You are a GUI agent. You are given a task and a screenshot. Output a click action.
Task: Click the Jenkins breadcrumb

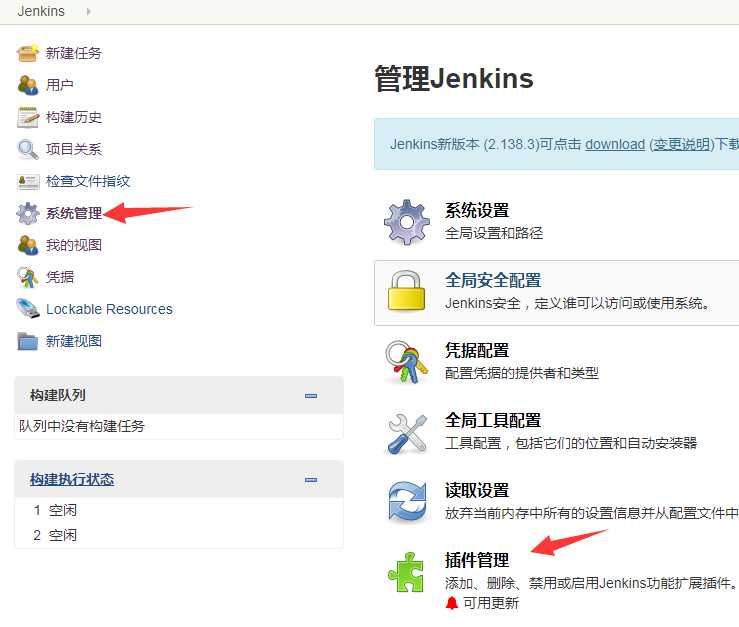[41, 11]
